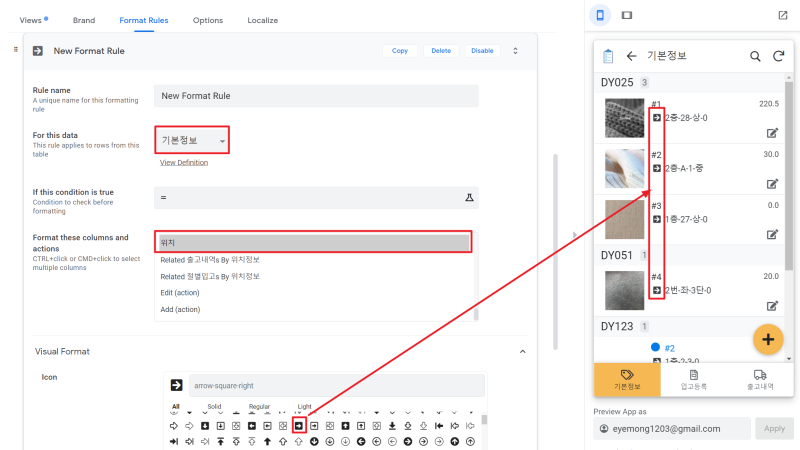Choose the solid arrow-square-down icon
The width and height of the screenshot is (800, 450).
click(x=205, y=426)
